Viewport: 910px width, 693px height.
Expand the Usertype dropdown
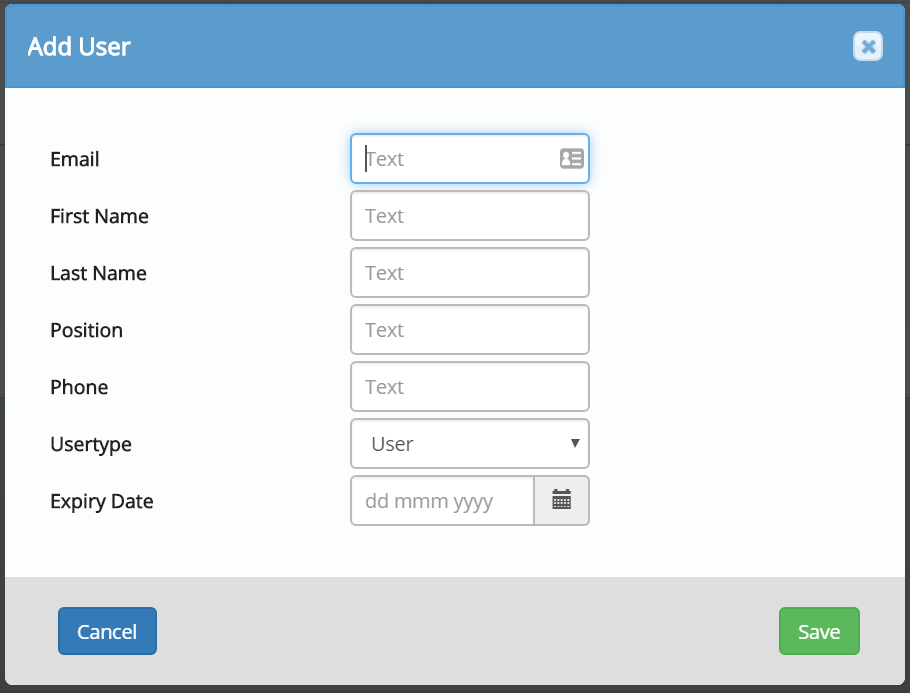pyautogui.click(x=469, y=444)
